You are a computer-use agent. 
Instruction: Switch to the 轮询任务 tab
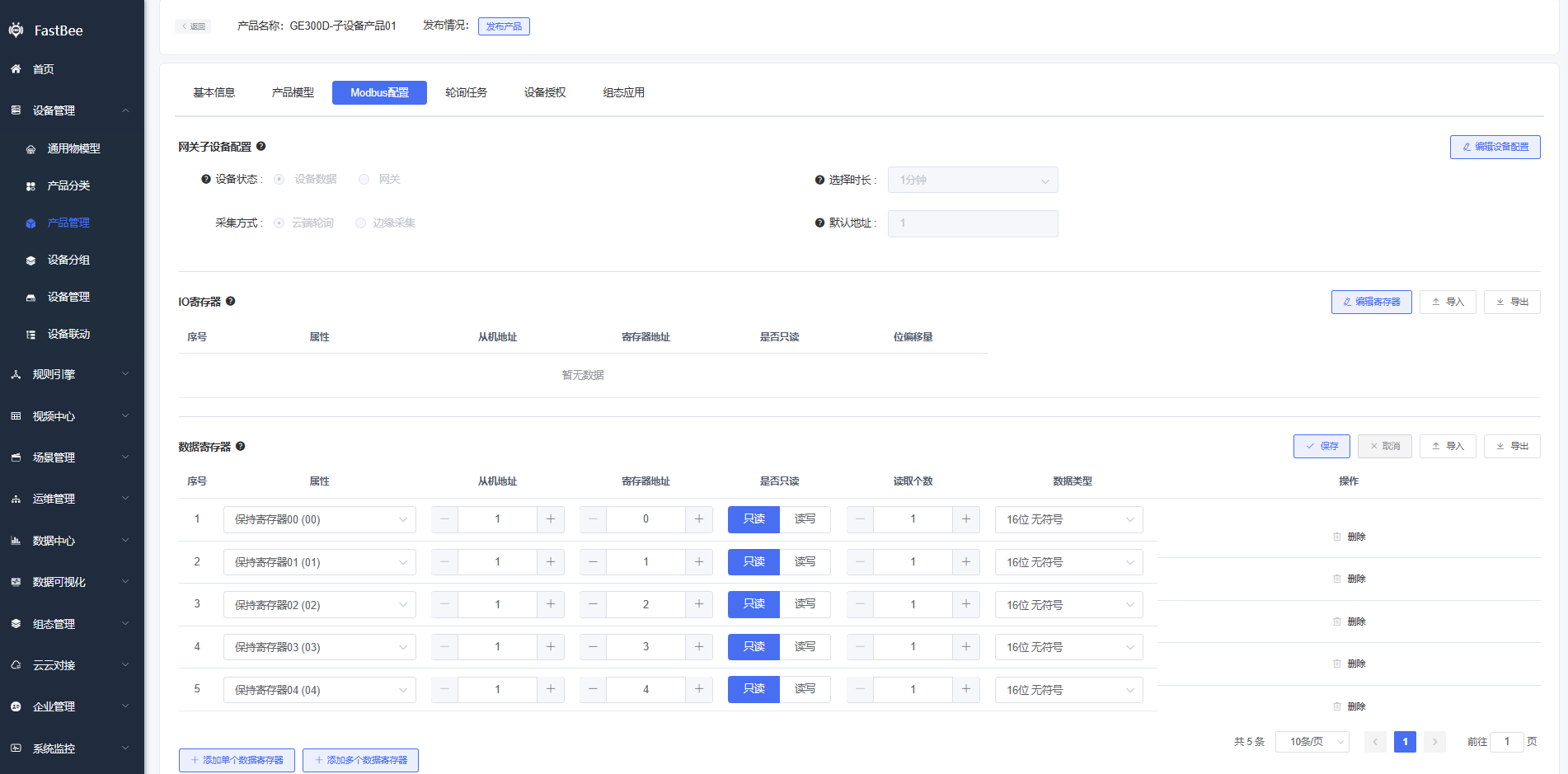point(466,92)
